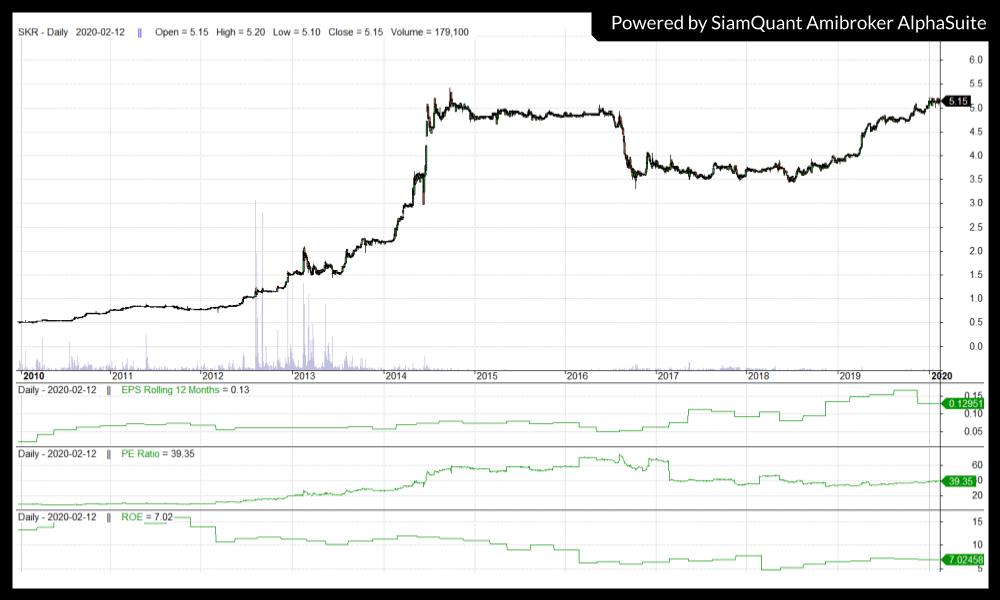Click separator bars before EPS Rolling label
The width and height of the screenshot is (1000, 600).
click(x=108, y=389)
